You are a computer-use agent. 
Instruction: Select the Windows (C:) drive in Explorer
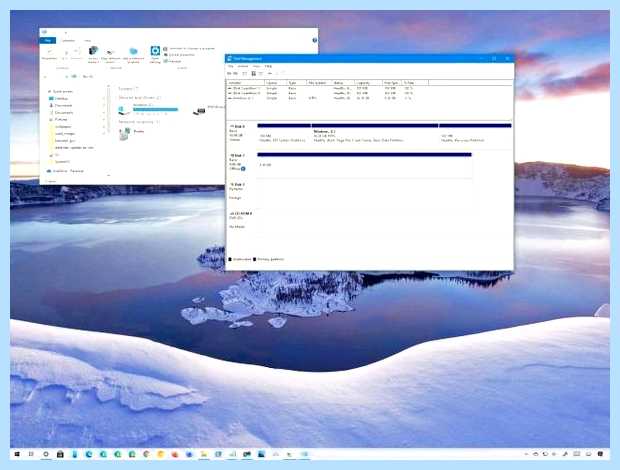148,109
